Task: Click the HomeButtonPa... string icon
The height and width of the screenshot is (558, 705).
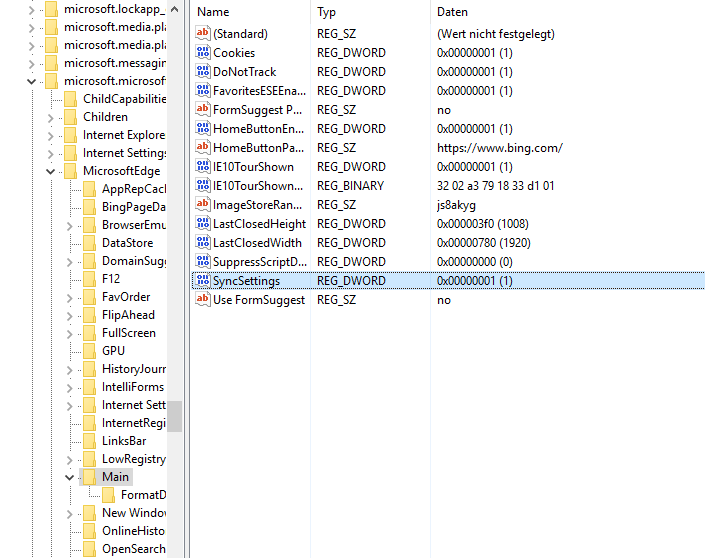Action: pyautogui.click(x=202, y=147)
